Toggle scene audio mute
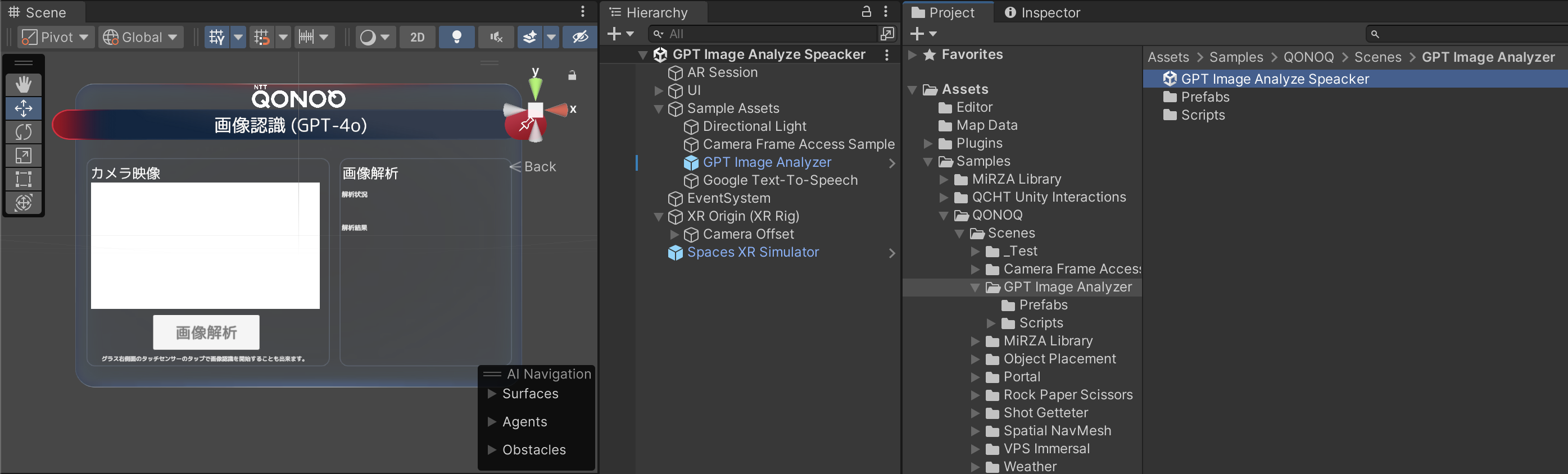Screen dimensions: 1568x474 click(x=496, y=37)
